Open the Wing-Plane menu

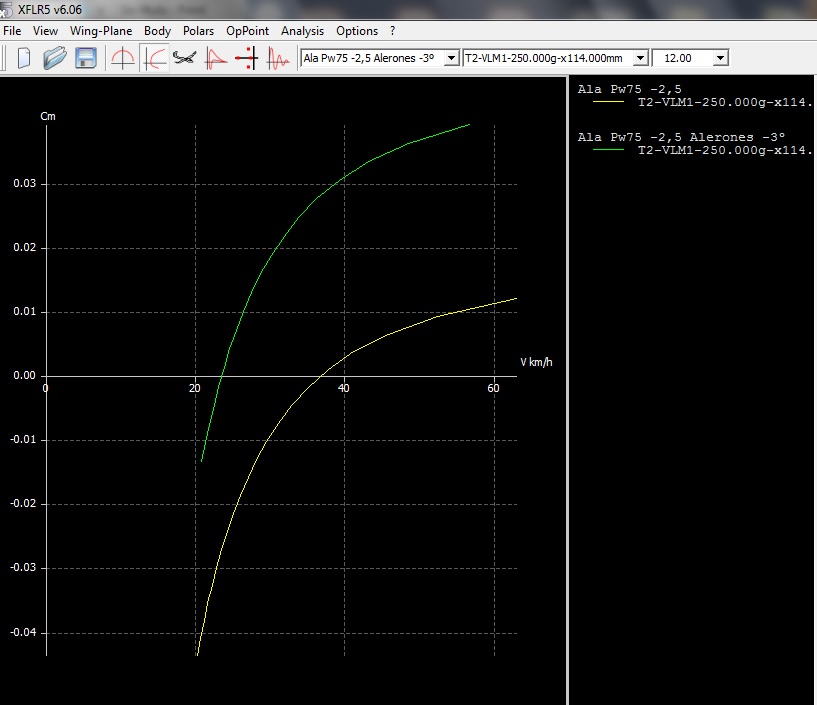click(x=101, y=31)
